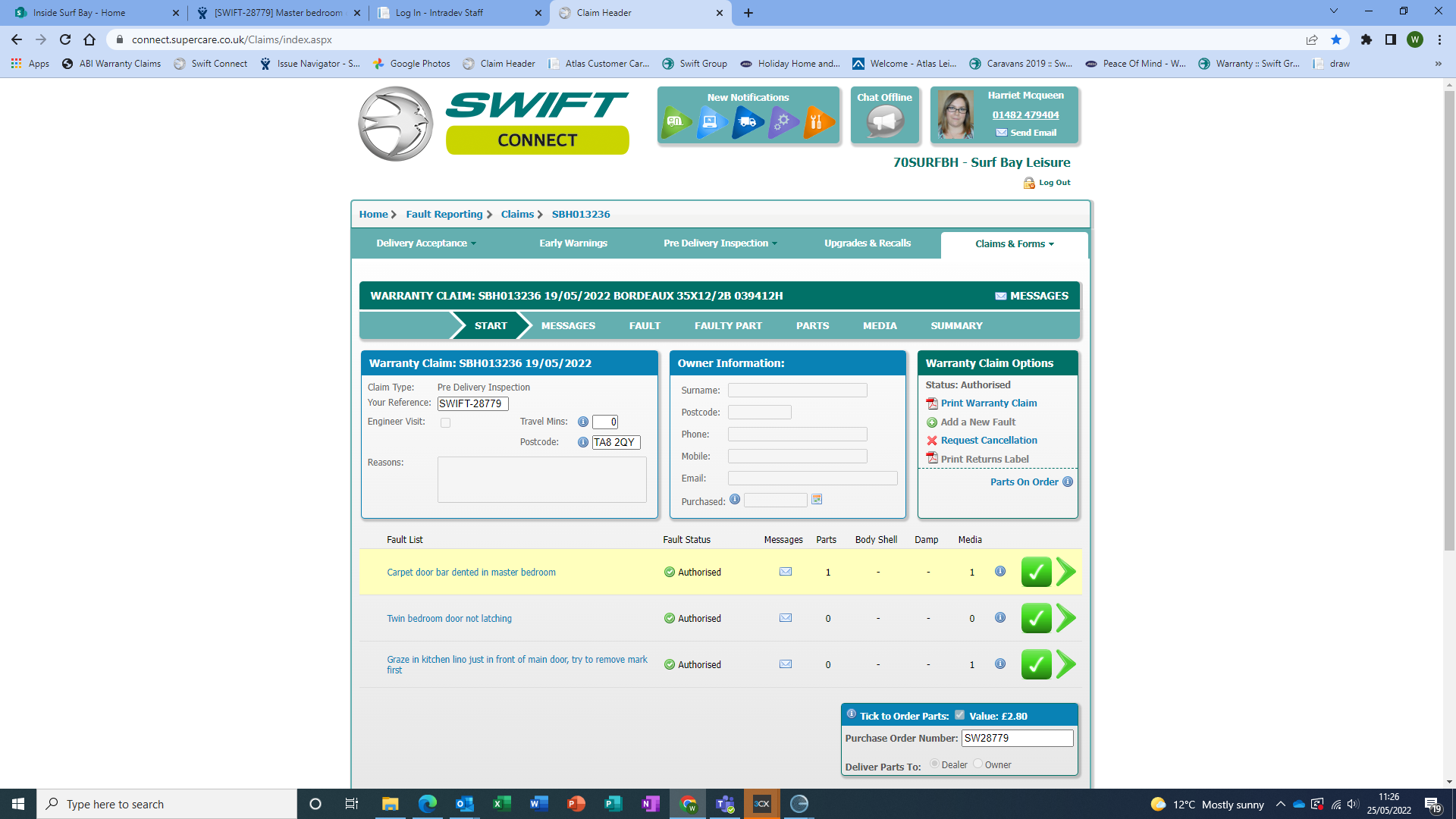Click info icon next to Travel Mins
The width and height of the screenshot is (1456, 819).
[582, 422]
